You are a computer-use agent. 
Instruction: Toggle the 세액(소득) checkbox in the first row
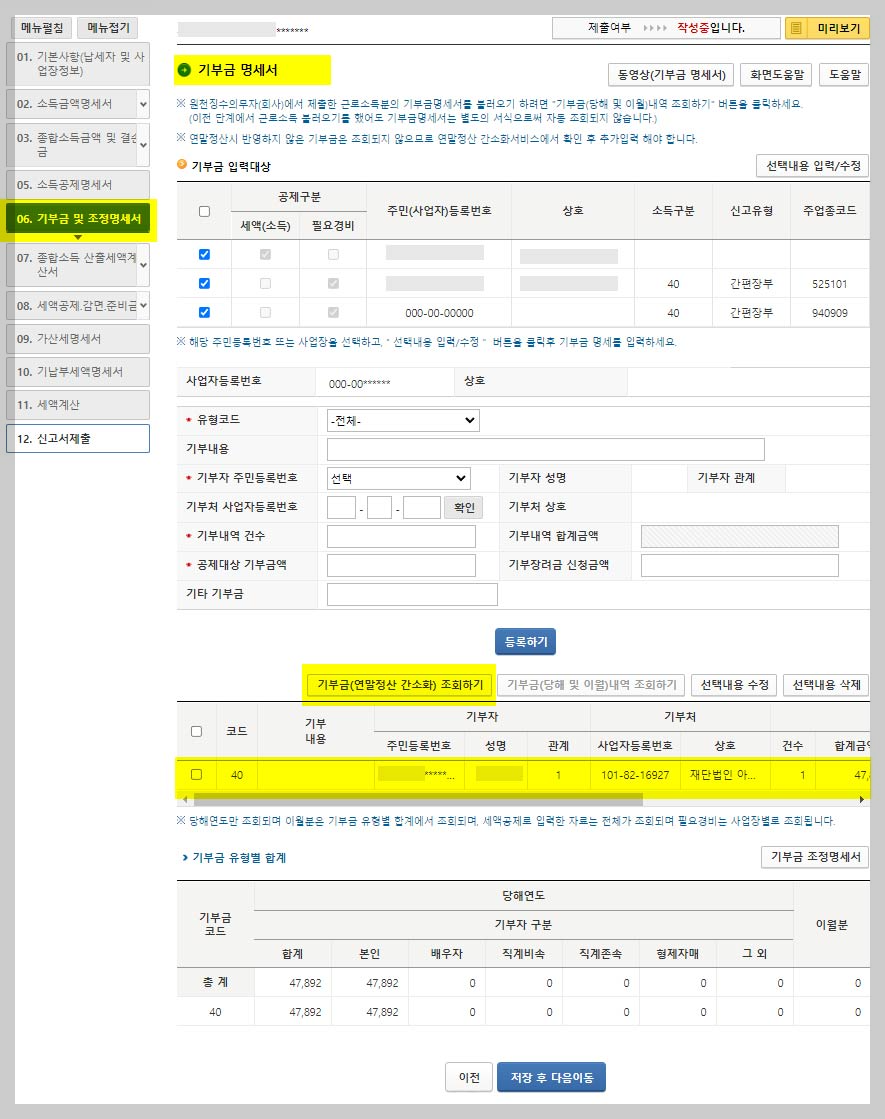266,254
